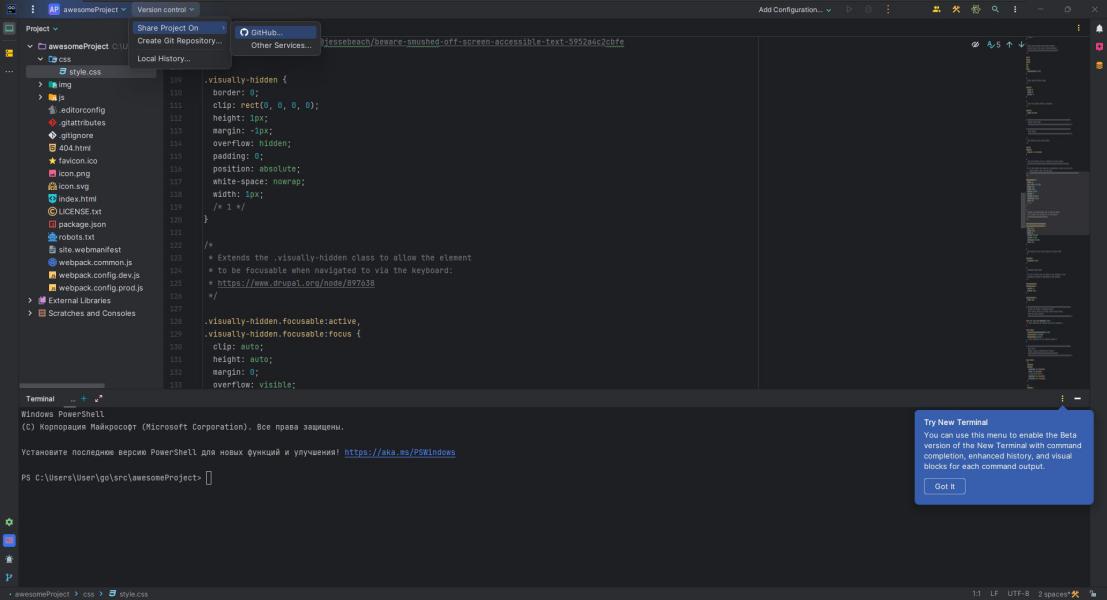Collapse the css folder

pyautogui.click(x=40, y=59)
